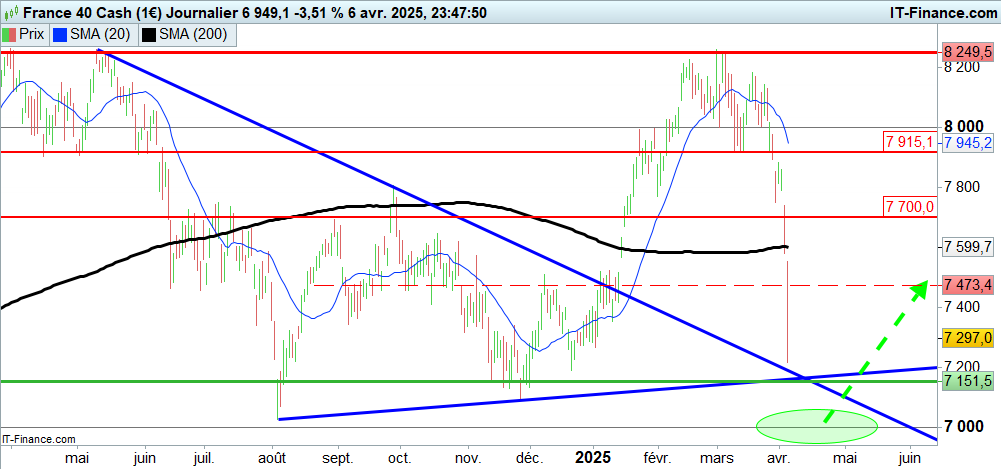The image size is (1001, 469).
Task: Select the green ellipse target zone
Action: [x=816, y=425]
